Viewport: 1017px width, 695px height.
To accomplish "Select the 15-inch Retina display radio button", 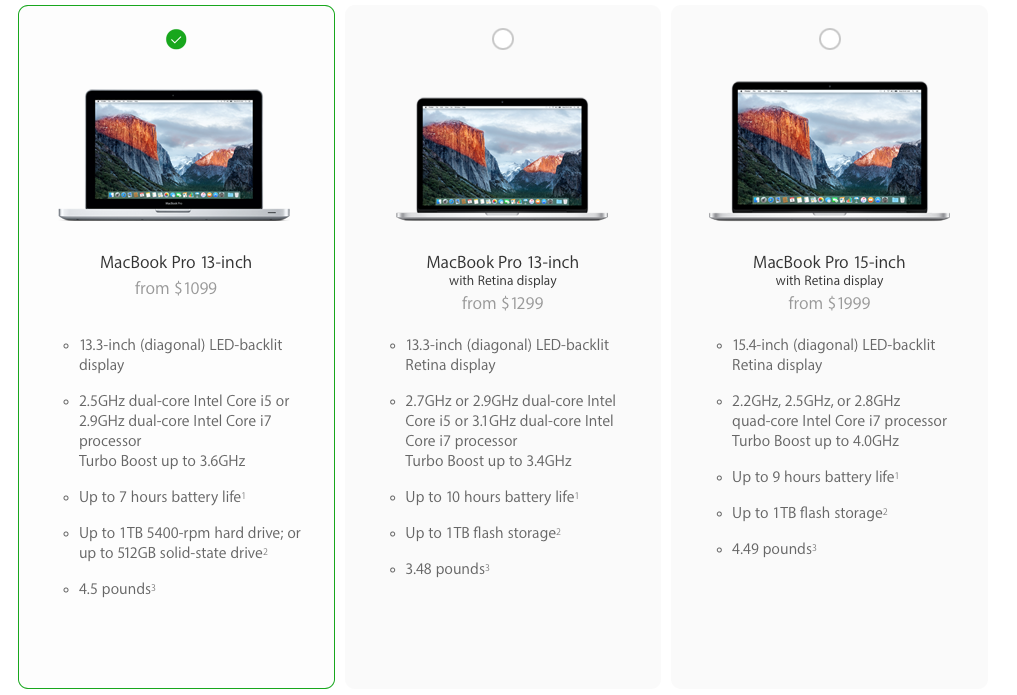I will pos(830,40).
